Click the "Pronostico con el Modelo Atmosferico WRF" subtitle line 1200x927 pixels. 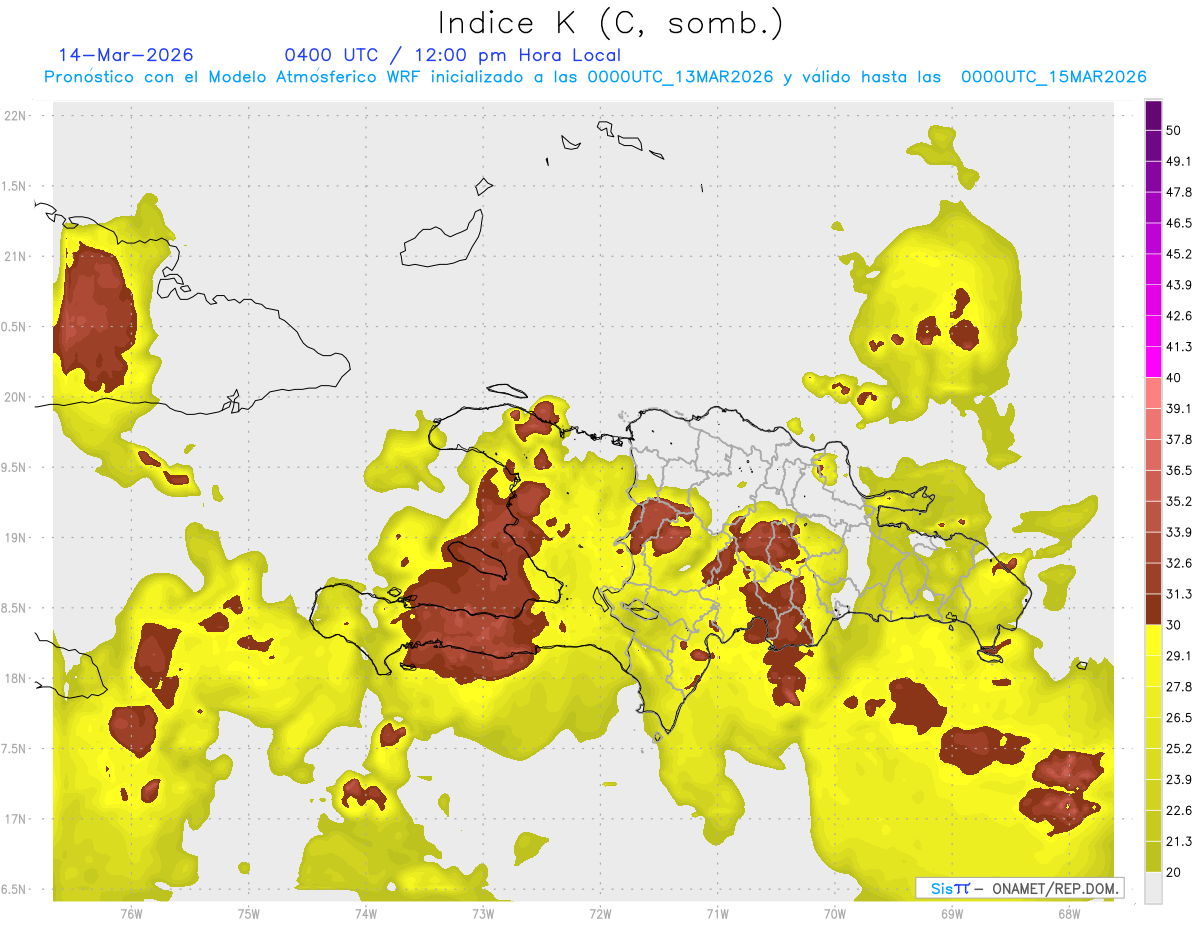pos(595,77)
